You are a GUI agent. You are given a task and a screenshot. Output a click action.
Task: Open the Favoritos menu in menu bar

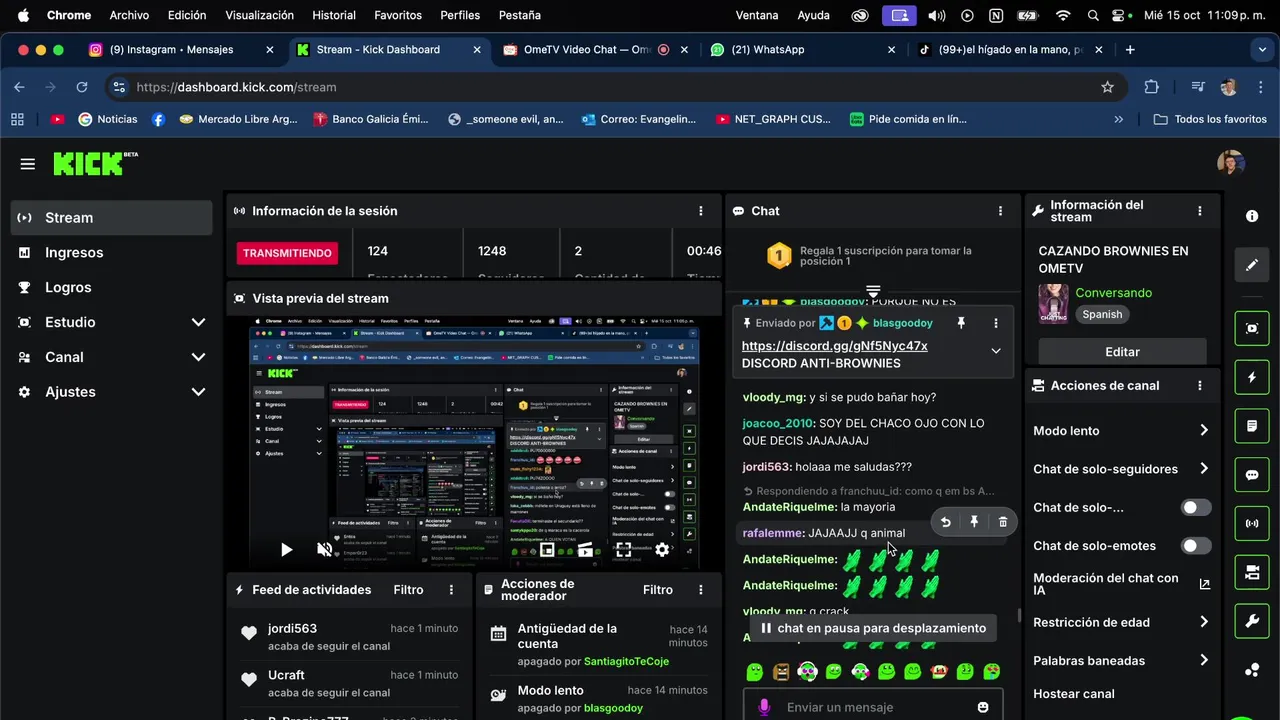click(x=397, y=15)
